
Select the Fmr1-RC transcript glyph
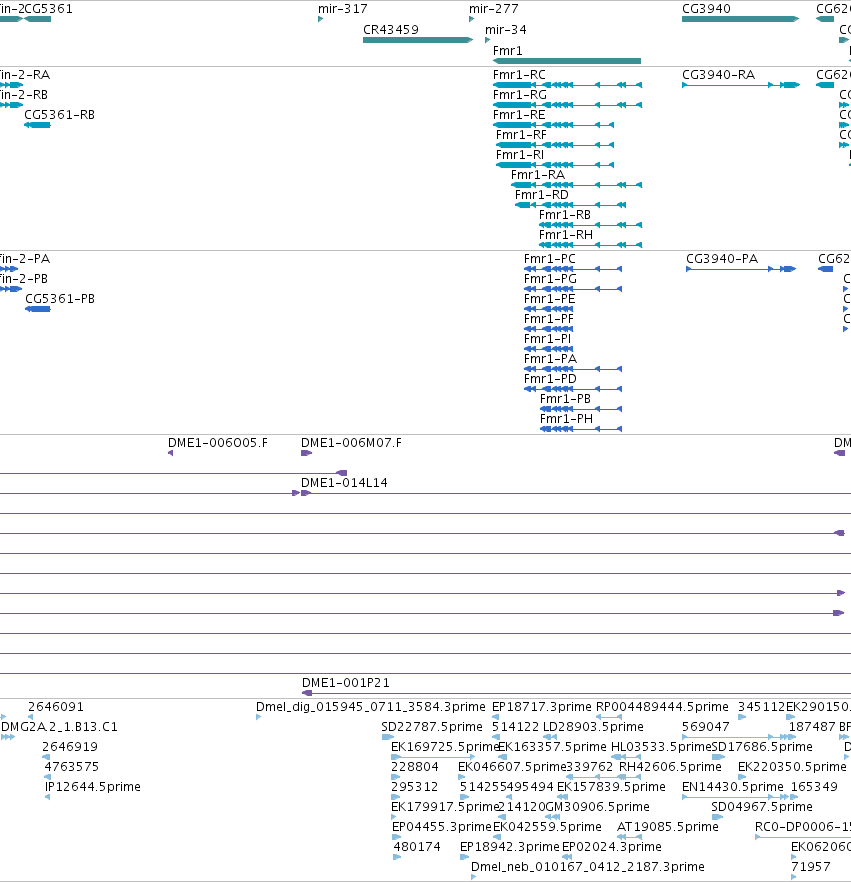pos(568,85)
